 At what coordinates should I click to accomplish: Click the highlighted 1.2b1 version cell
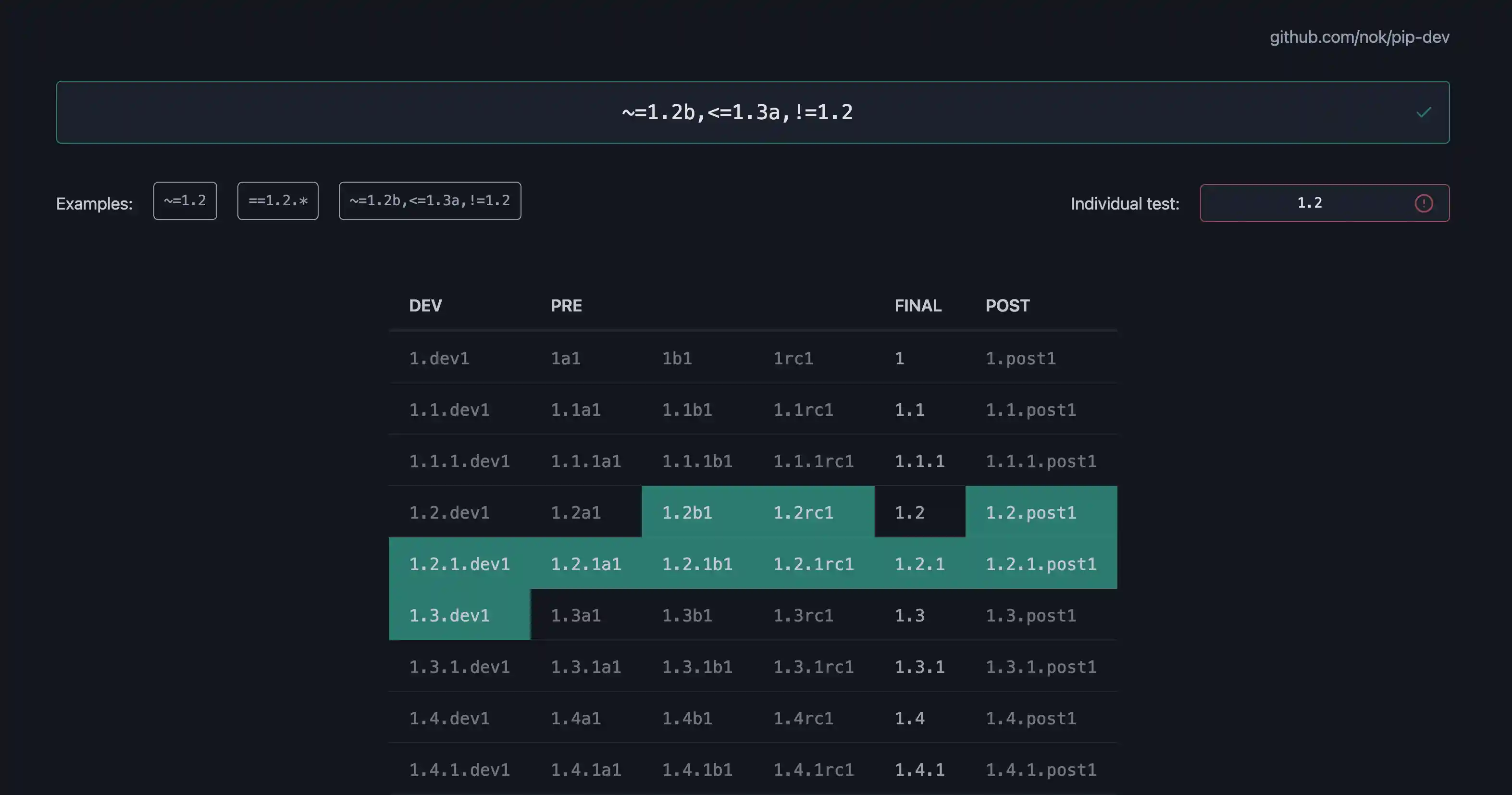click(688, 512)
